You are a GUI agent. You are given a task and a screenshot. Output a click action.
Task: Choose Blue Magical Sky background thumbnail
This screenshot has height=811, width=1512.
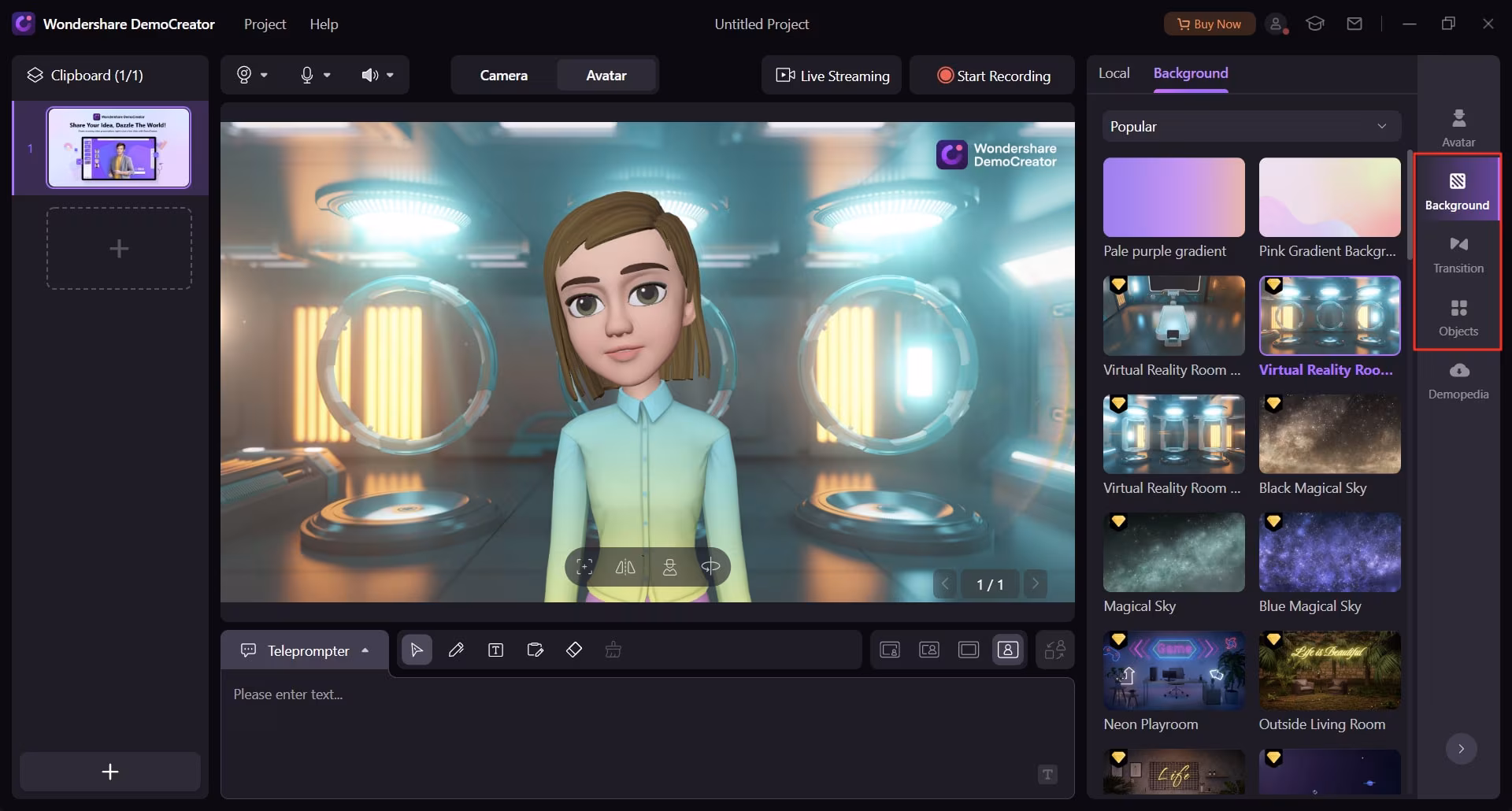pyautogui.click(x=1329, y=553)
